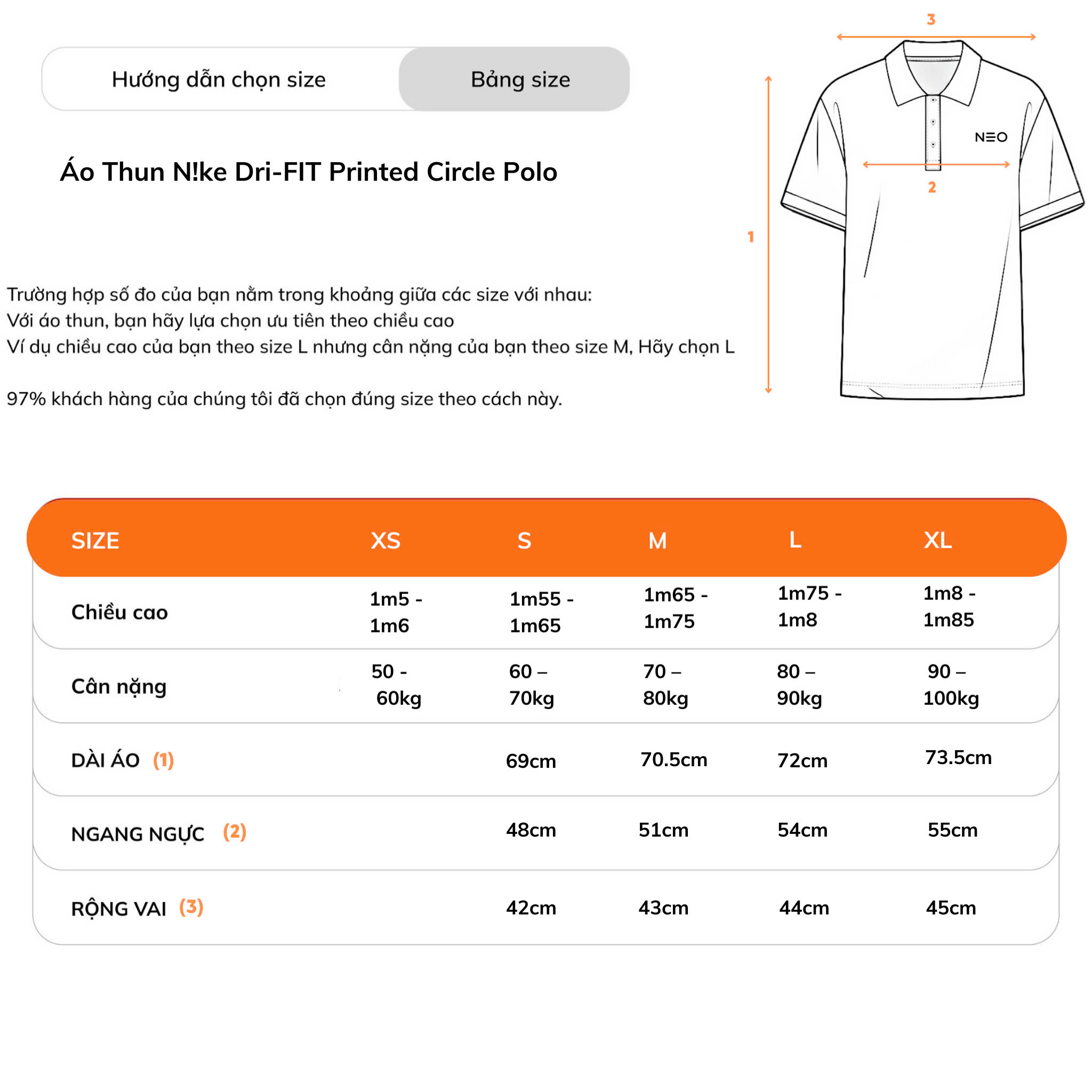Click the 73.5cm shirt length value for XL

coord(958,757)
